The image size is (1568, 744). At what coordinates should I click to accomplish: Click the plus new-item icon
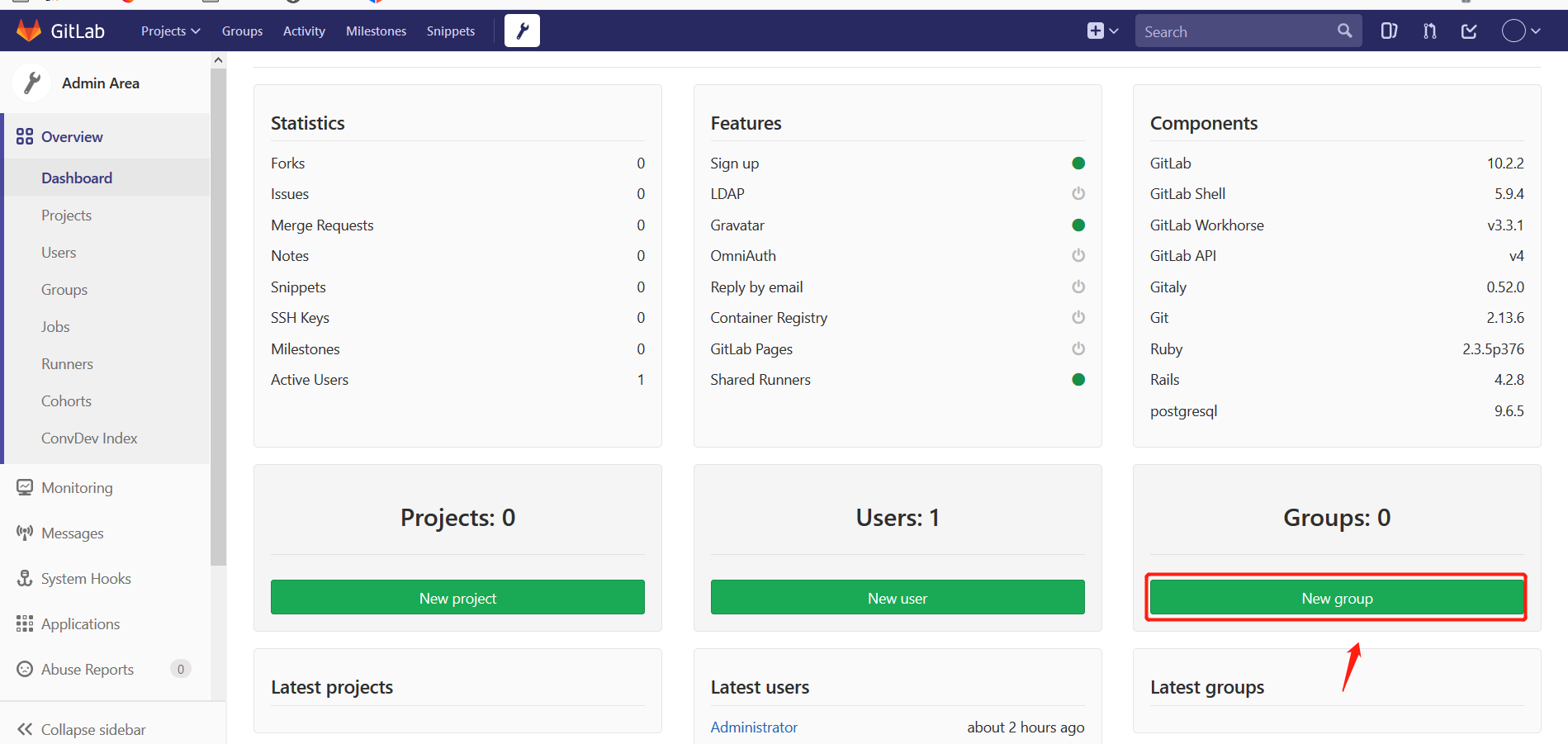coord(1095,31)
